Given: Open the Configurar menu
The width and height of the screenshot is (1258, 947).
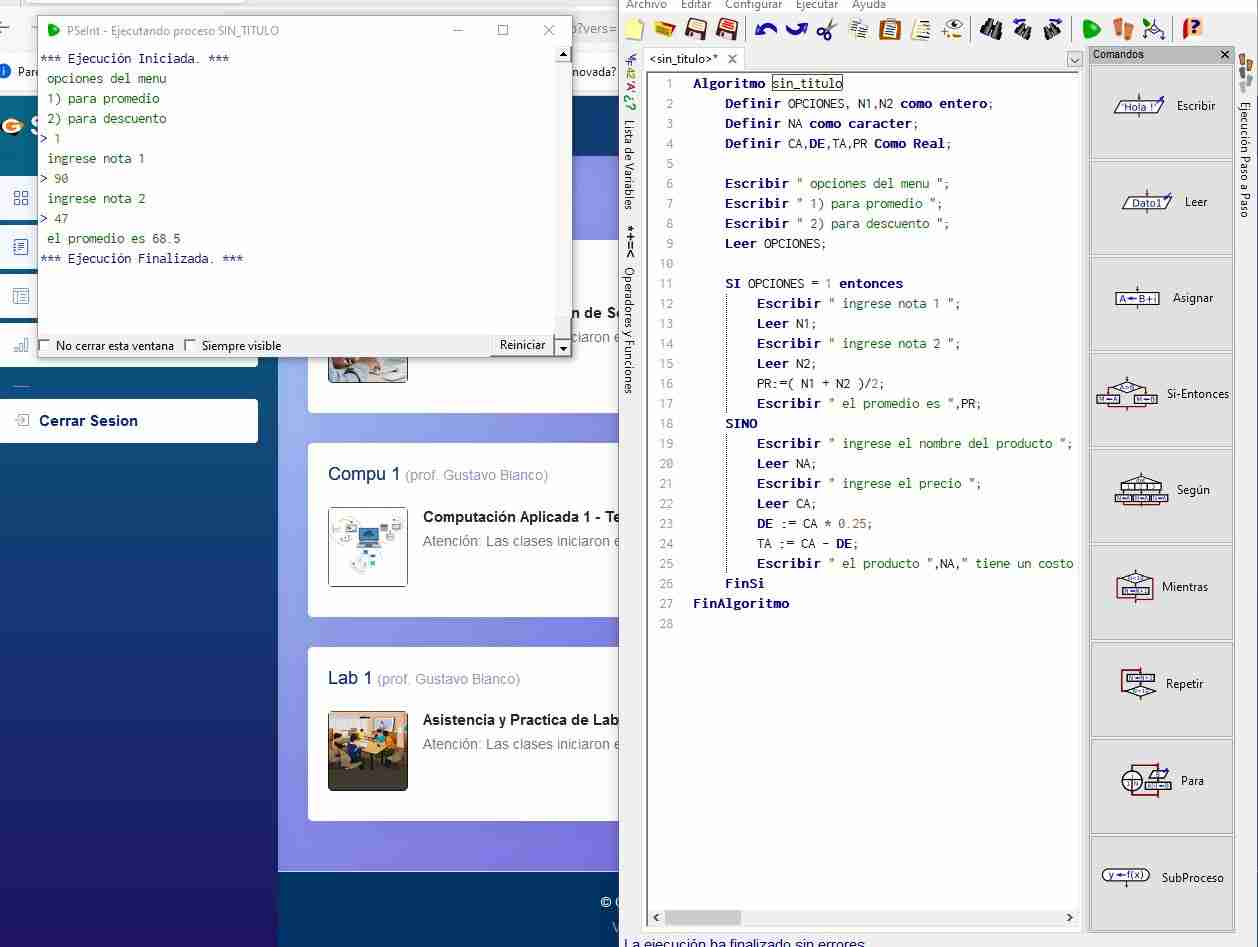Looking at the screenshot, I should click(754, 5).
